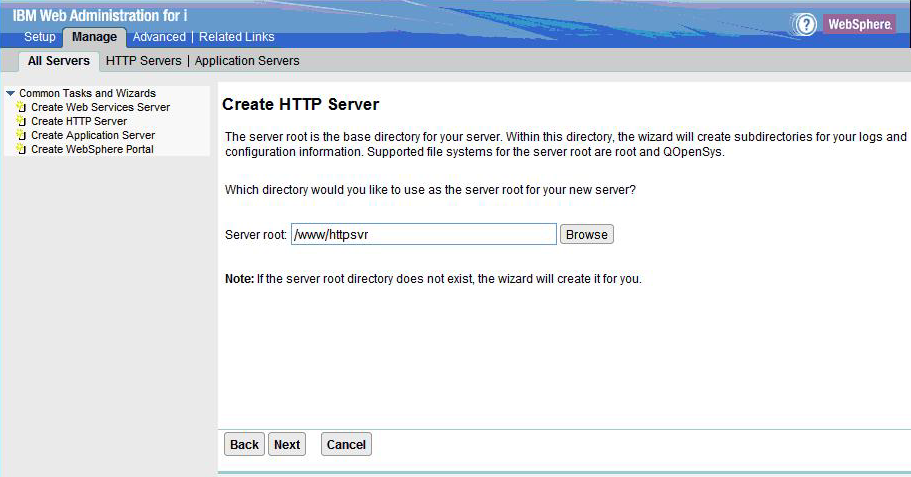Switch to the HTTP Servers subtab
The width and height of the screenshot is (911, 477).
point(144,60)
